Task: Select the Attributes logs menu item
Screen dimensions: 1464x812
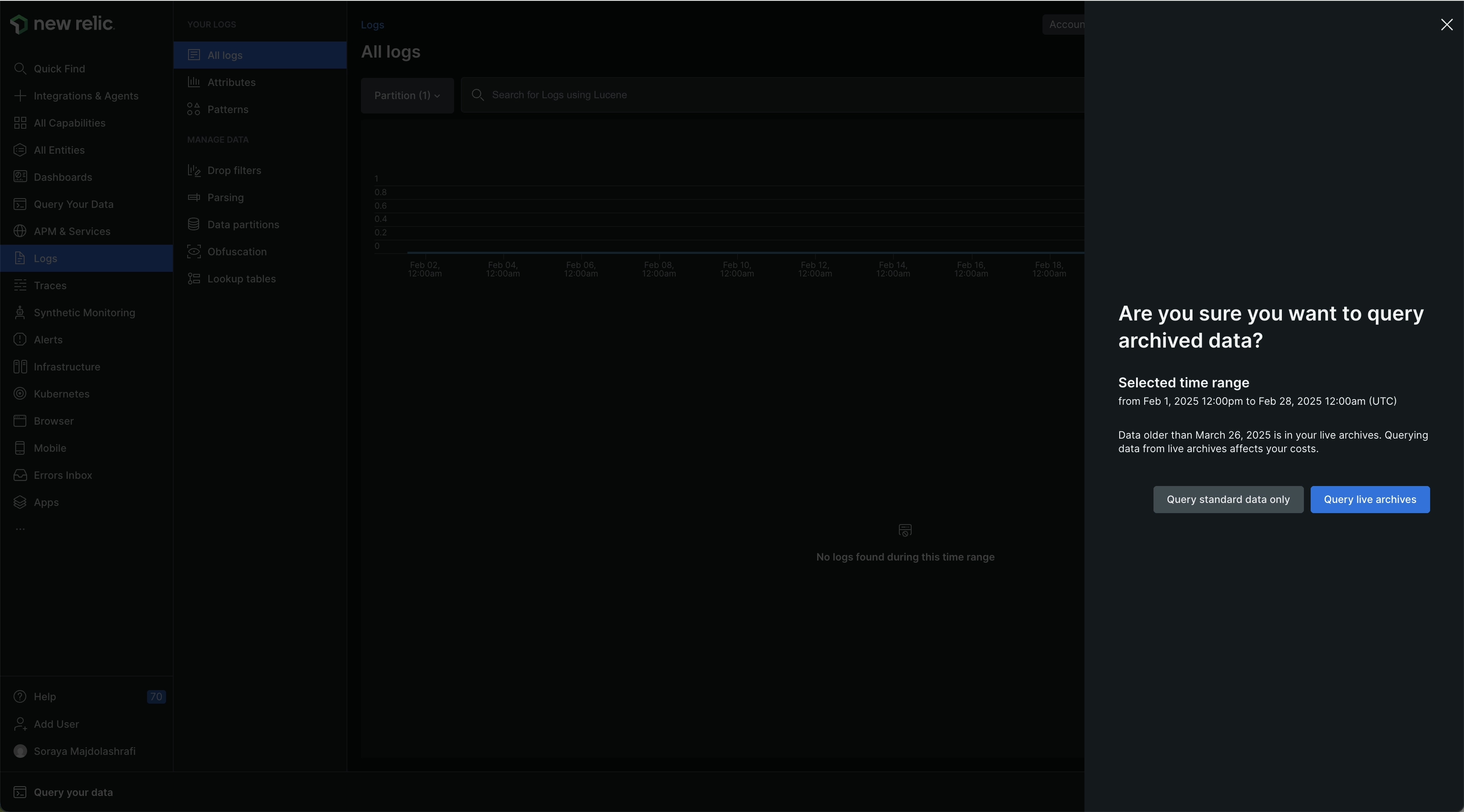Action: coord(231,82)
